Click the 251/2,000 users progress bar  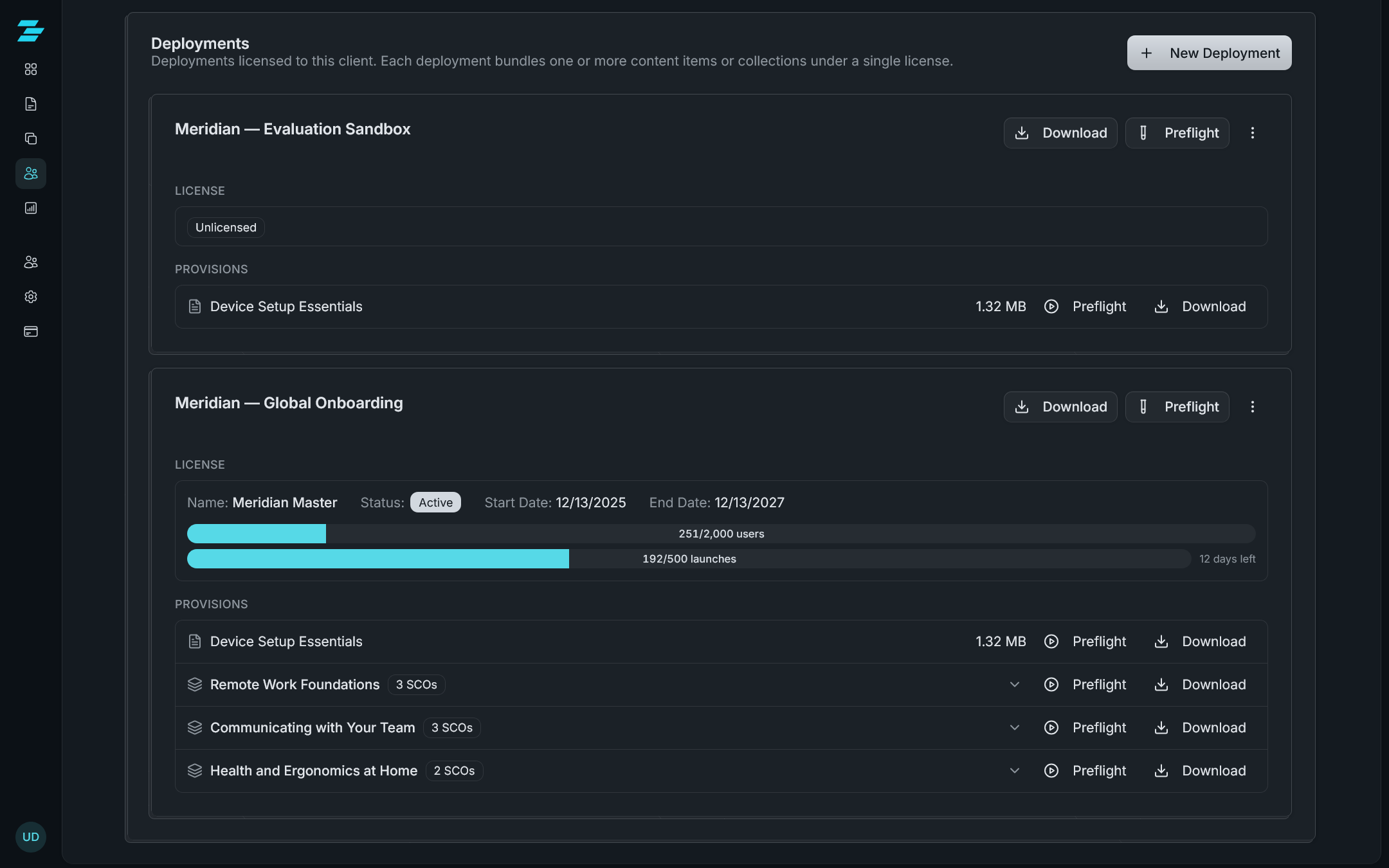tap(721, 534)
